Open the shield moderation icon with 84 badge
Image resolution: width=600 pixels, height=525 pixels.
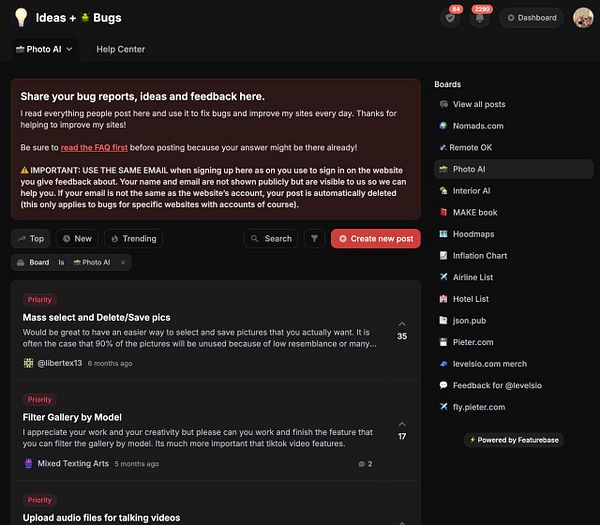(450, 18)
